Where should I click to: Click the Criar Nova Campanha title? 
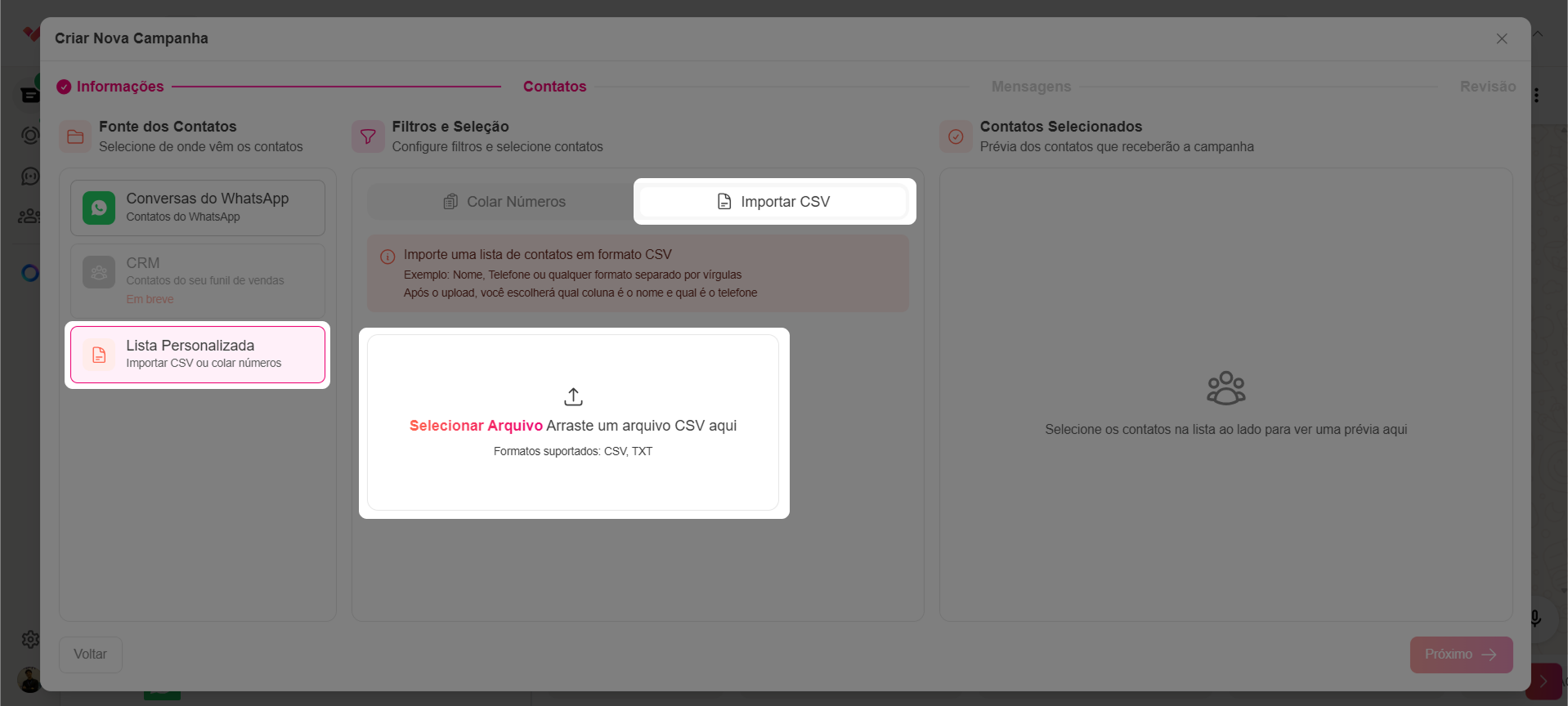click(132, 38)
